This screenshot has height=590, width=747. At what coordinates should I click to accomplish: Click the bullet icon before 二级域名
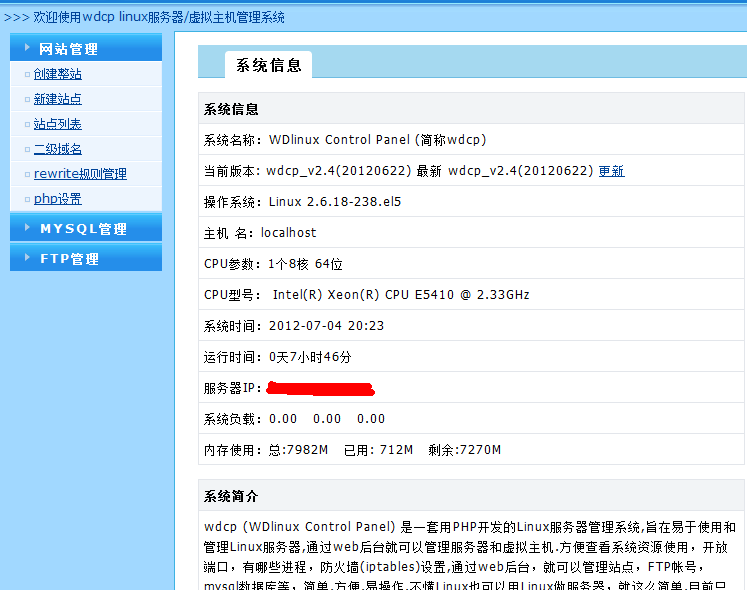[26, 149]
